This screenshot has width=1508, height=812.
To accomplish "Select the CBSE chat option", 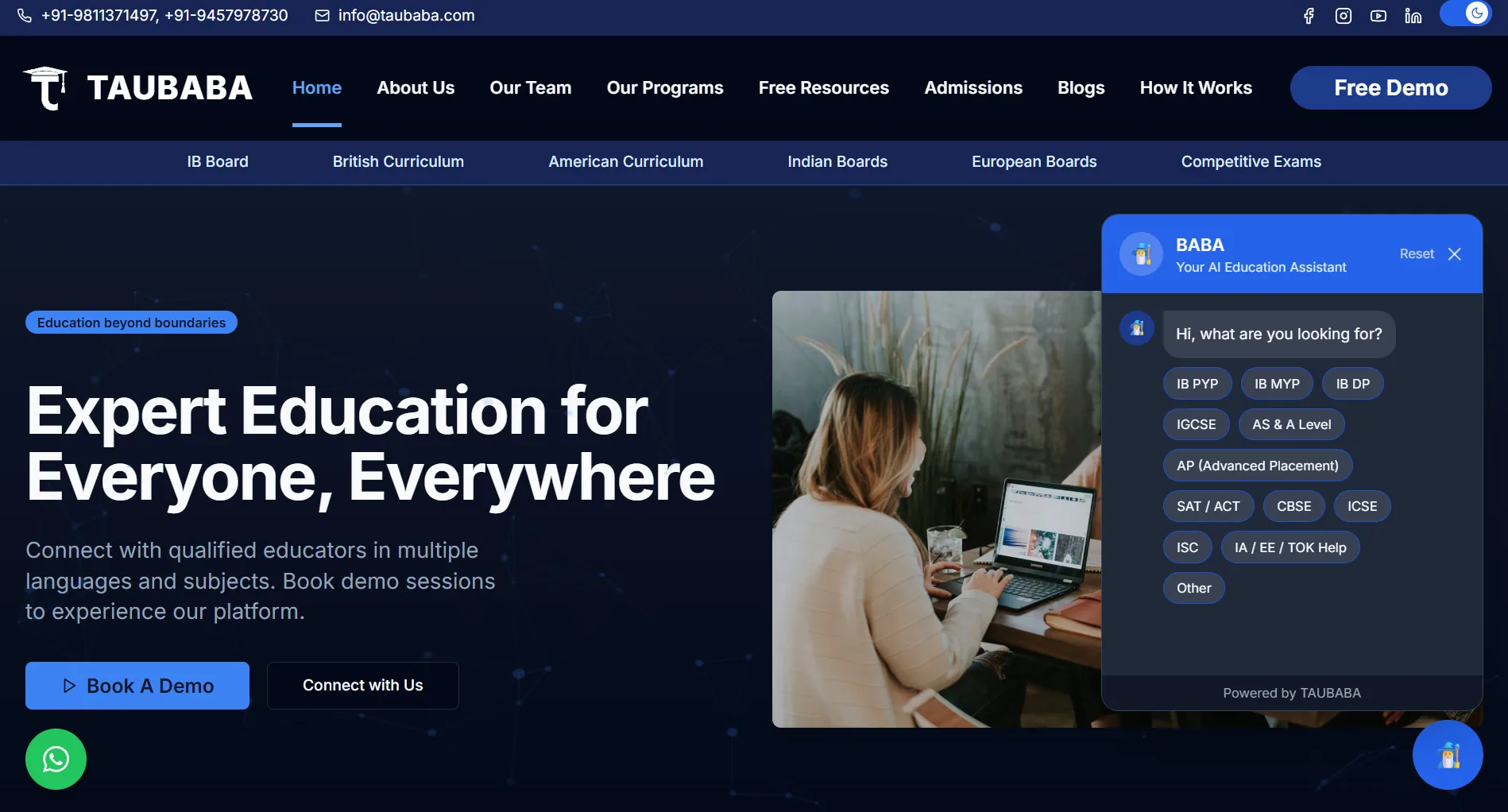I will tap(1294, 506).
